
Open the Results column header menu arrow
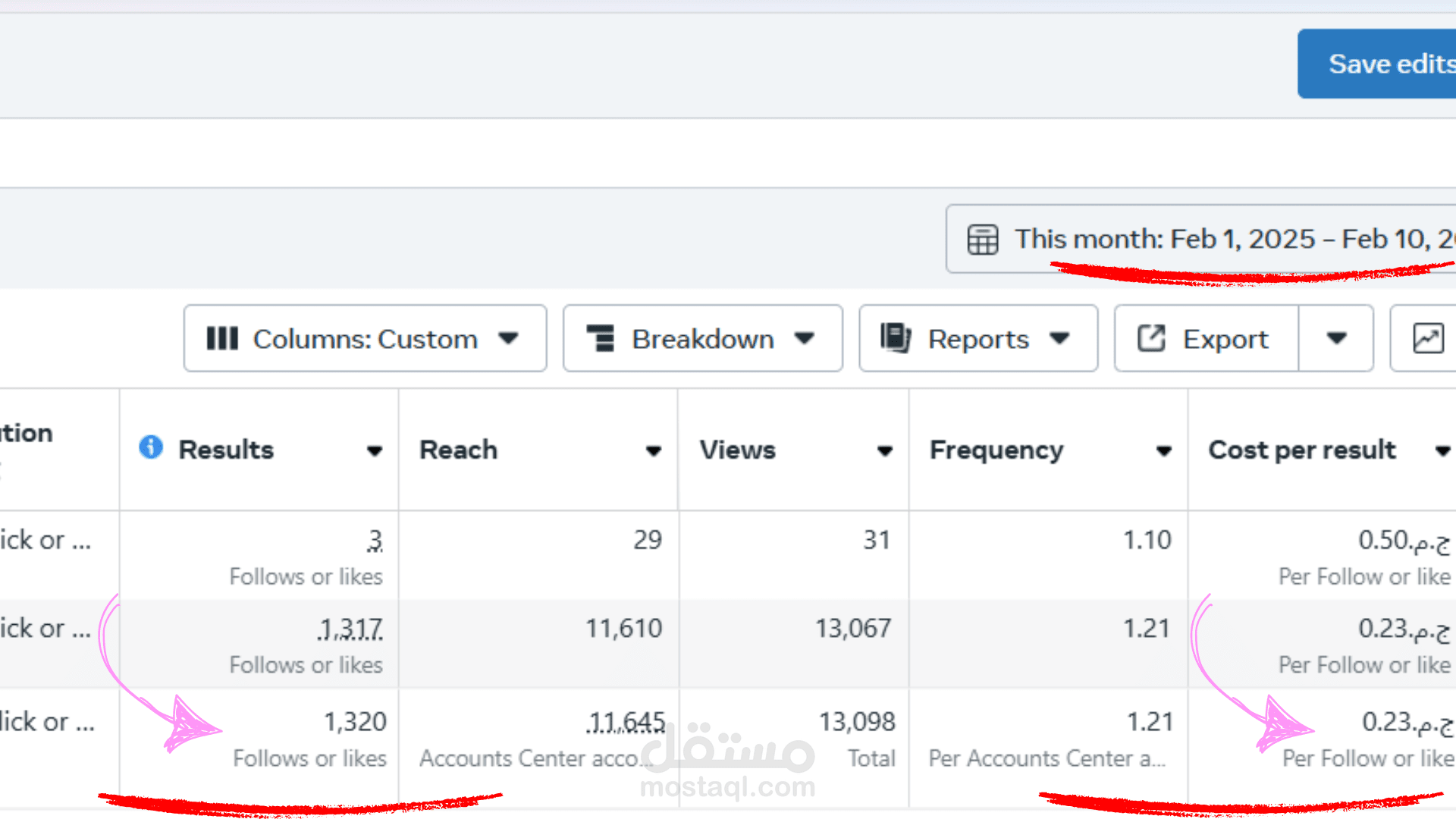coord(374,451)
